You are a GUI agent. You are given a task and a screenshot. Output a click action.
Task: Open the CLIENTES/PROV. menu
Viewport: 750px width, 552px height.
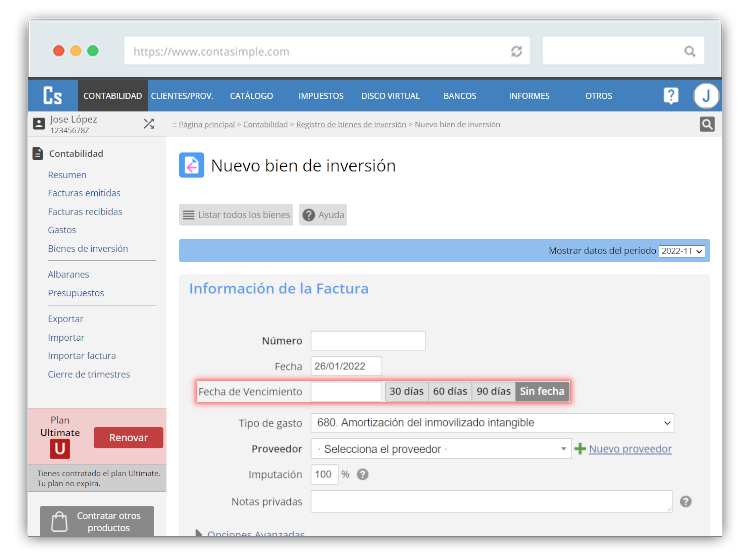click(x=182, y=96)
